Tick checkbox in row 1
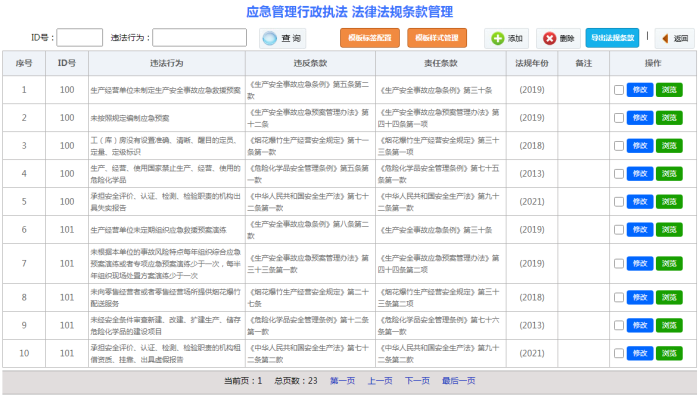This screenshot has width=700, height=395. [619, 90]
